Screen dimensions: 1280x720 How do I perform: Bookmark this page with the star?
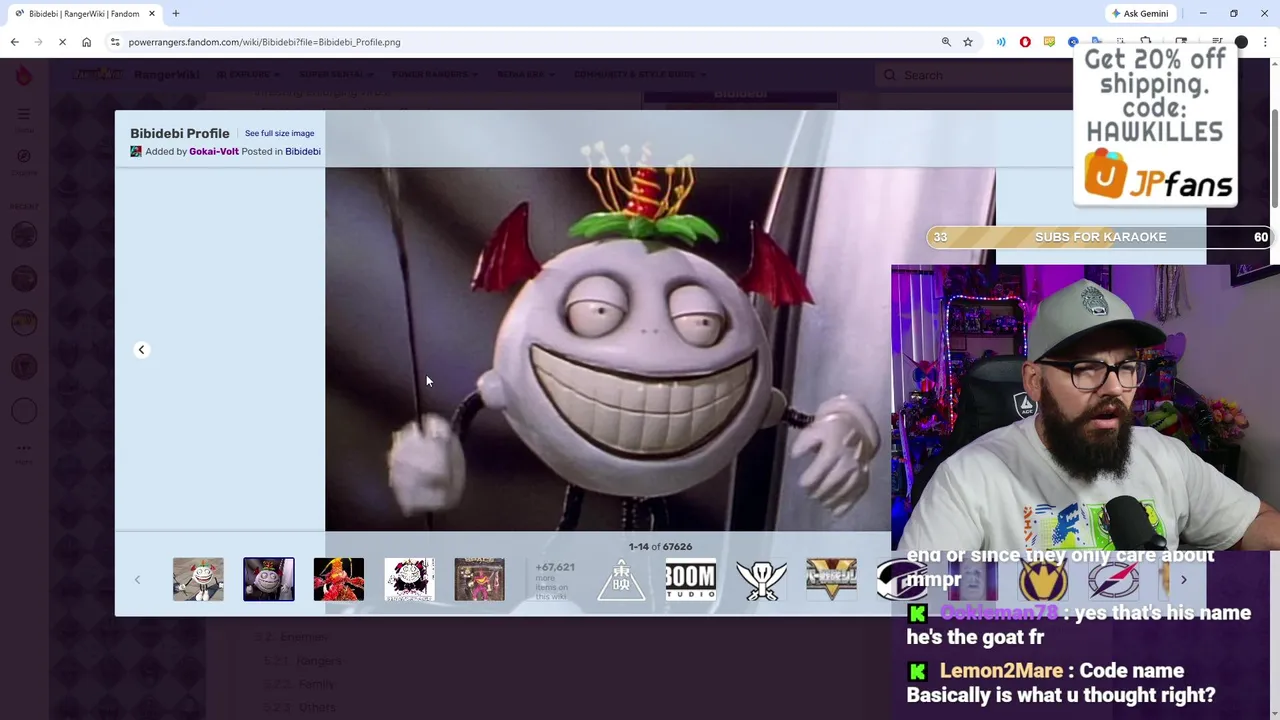pyautogui.click(x=968, y=42)
